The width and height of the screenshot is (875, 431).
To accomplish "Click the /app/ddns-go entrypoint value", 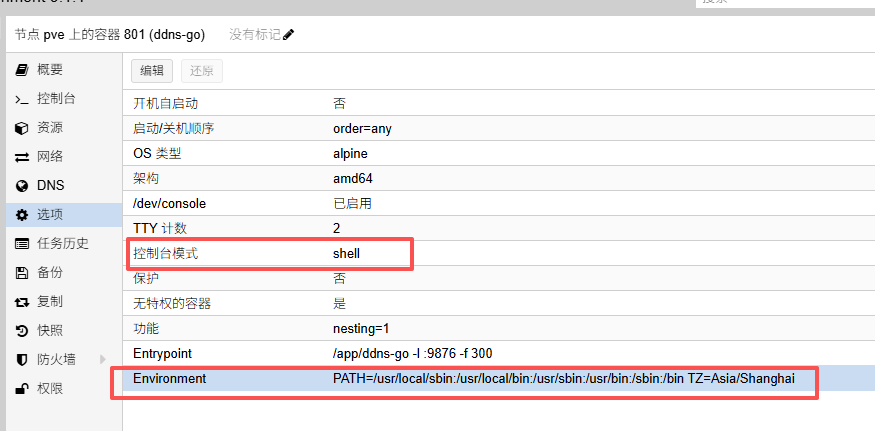I will [x=412, y=354].
